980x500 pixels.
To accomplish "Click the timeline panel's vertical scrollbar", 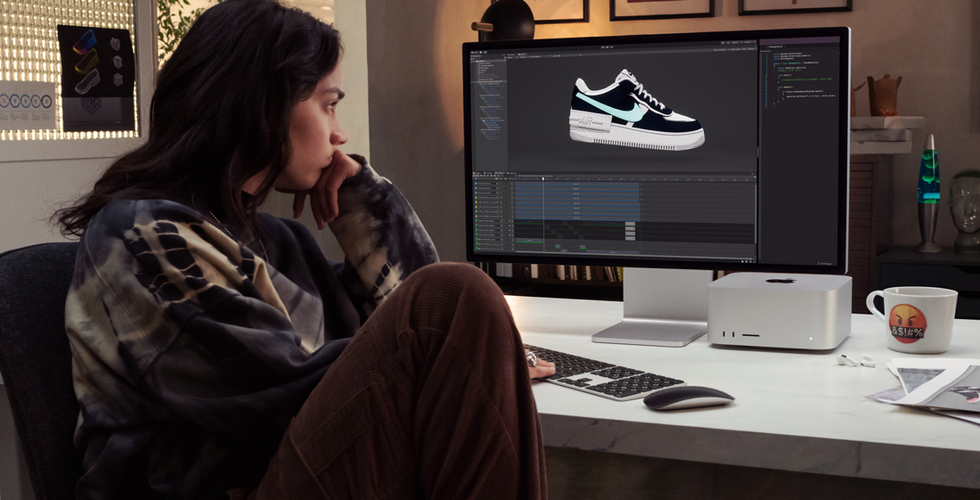I will [756, 214].
